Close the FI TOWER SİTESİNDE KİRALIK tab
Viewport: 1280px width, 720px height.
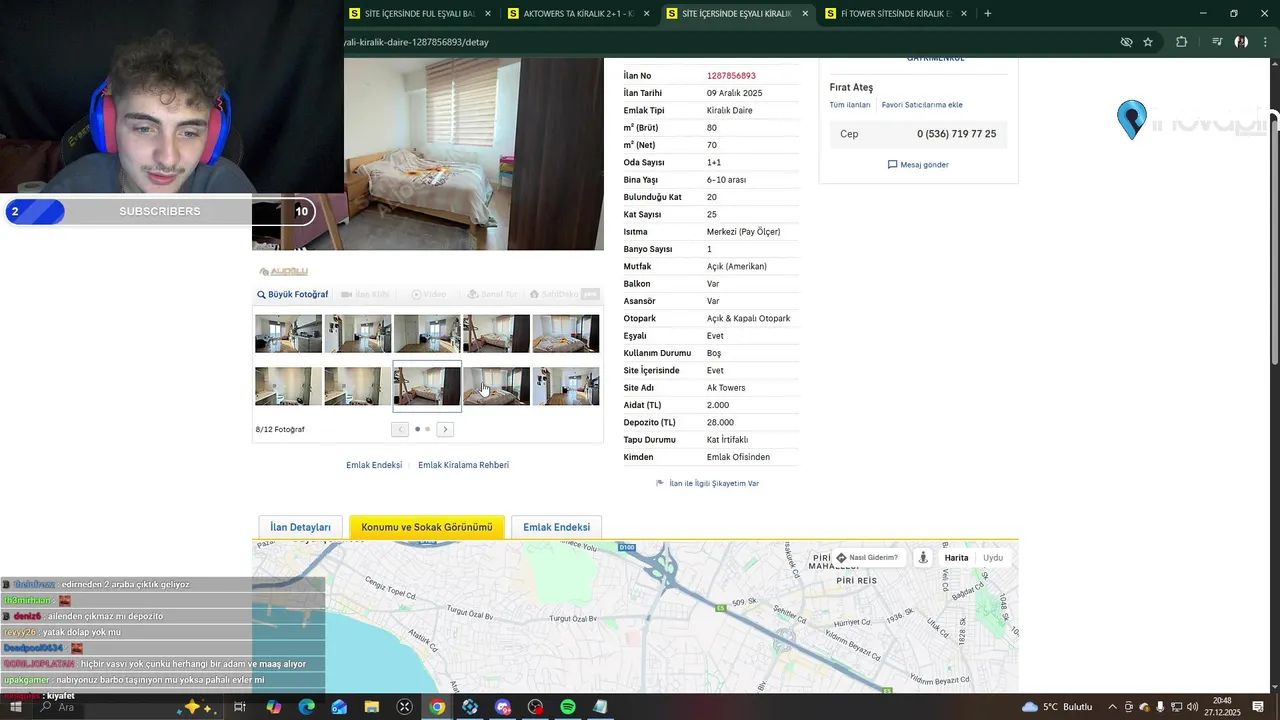(x=964, y=14)
